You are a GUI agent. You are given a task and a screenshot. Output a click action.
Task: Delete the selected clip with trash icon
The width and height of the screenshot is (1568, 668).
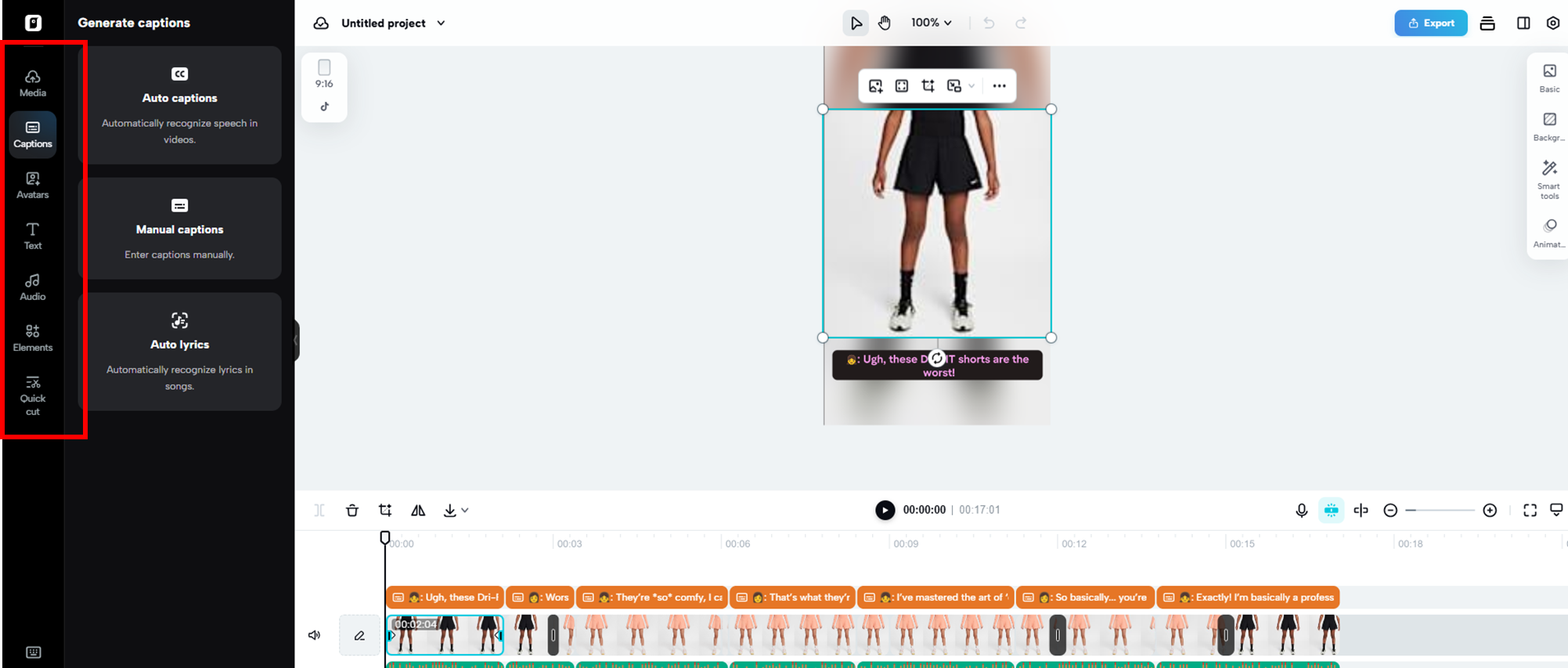[x=352, y=511]
